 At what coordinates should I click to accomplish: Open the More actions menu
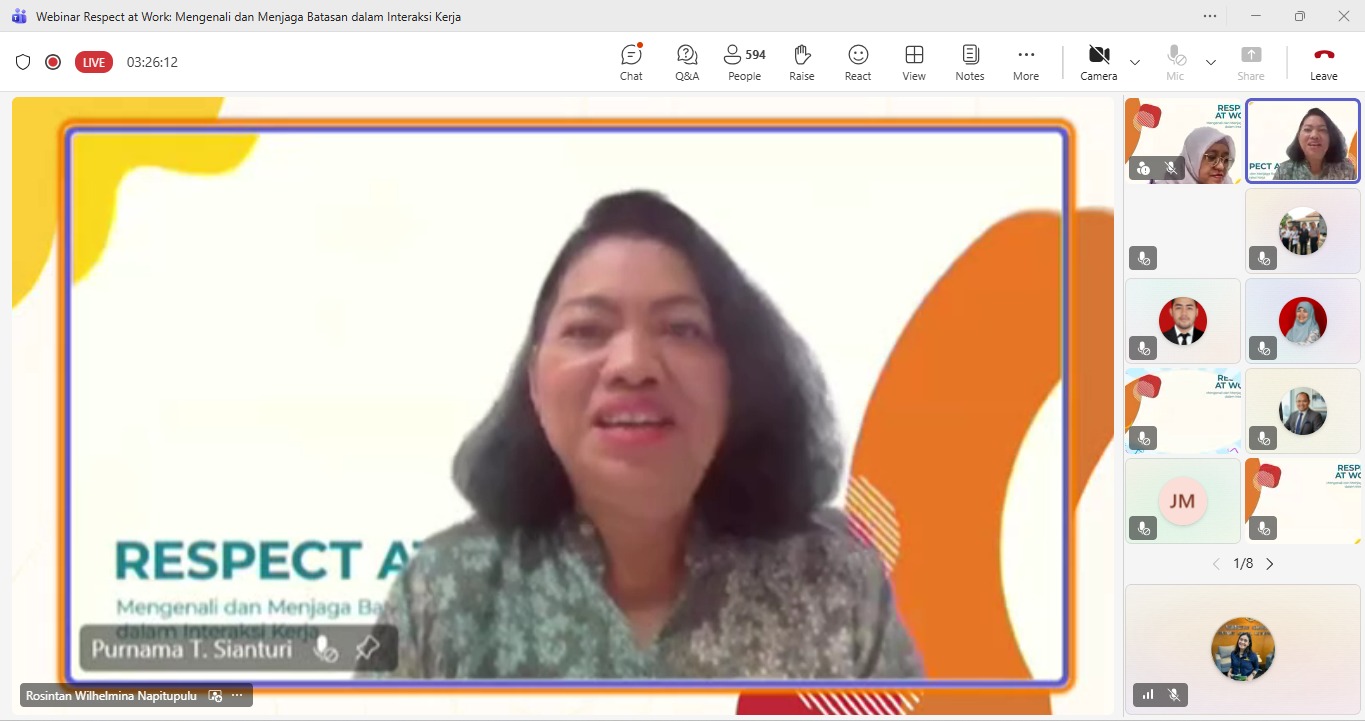coord(1025,62)
